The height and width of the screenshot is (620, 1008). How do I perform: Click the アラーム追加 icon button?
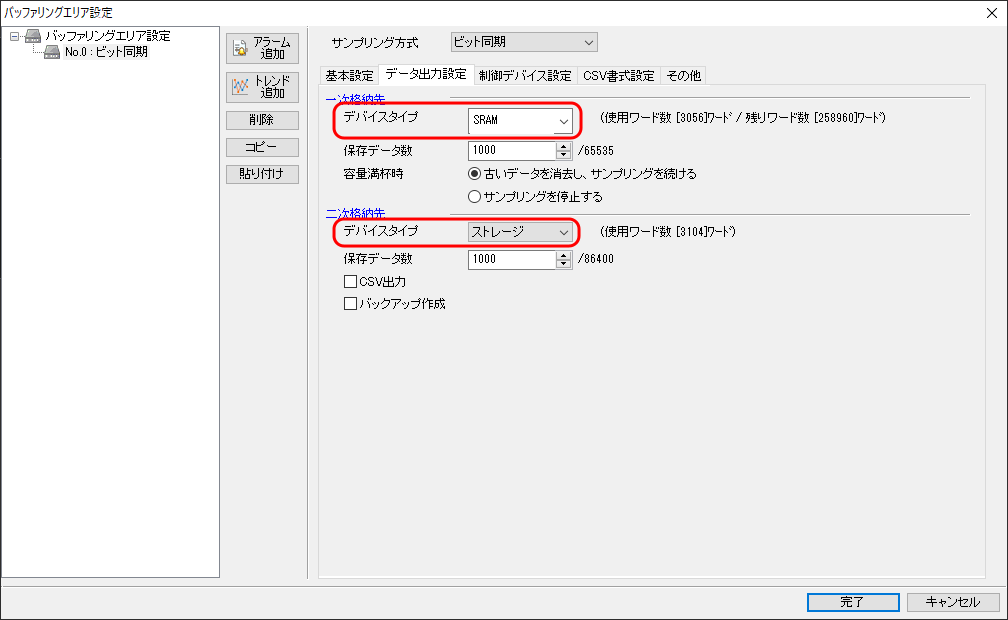coord(262,48)
